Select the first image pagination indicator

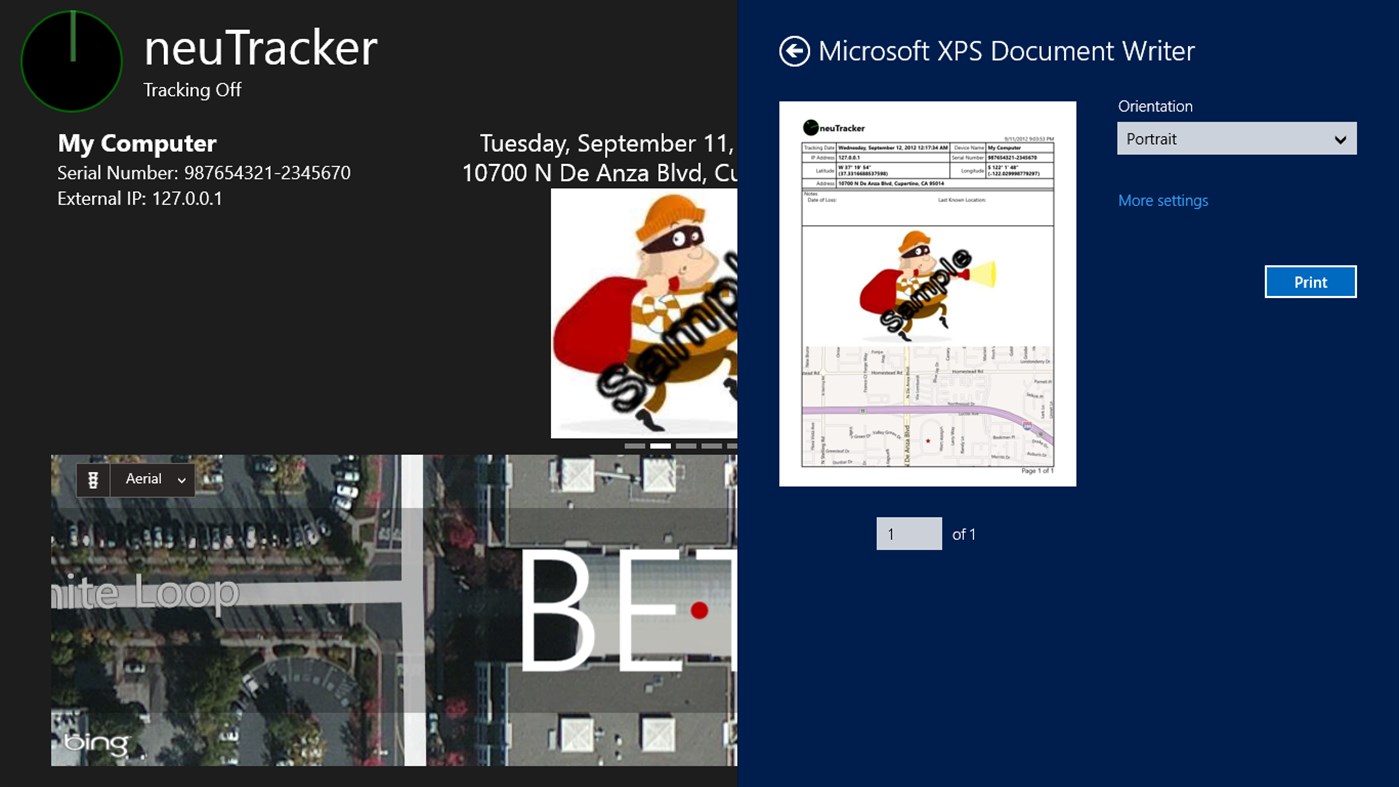click(x=634, y=446)
